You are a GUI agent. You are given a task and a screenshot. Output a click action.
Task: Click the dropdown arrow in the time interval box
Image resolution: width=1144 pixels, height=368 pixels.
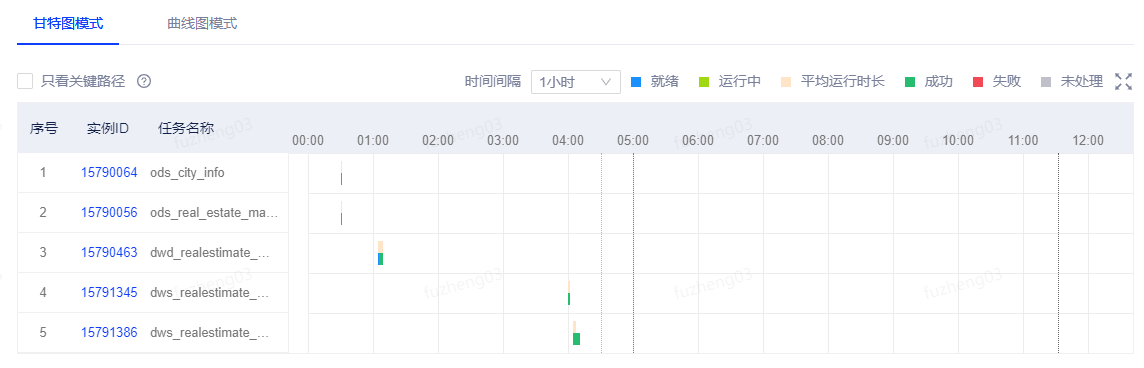point(606,82)
